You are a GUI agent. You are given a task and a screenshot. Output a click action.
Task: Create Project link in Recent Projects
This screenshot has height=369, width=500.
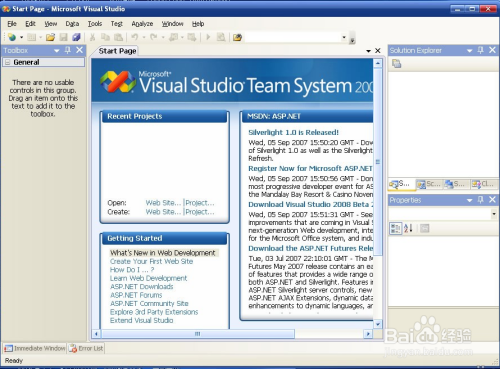tap(200, 212)
